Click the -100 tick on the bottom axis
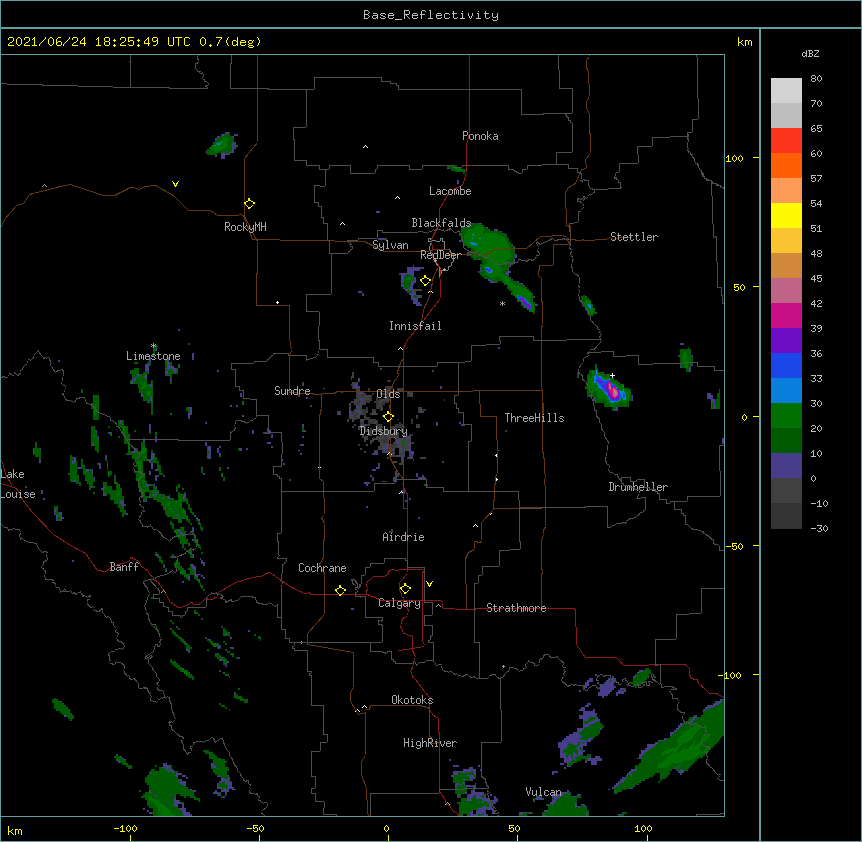This screenshot has width=862, height=842. coord(125,828)
